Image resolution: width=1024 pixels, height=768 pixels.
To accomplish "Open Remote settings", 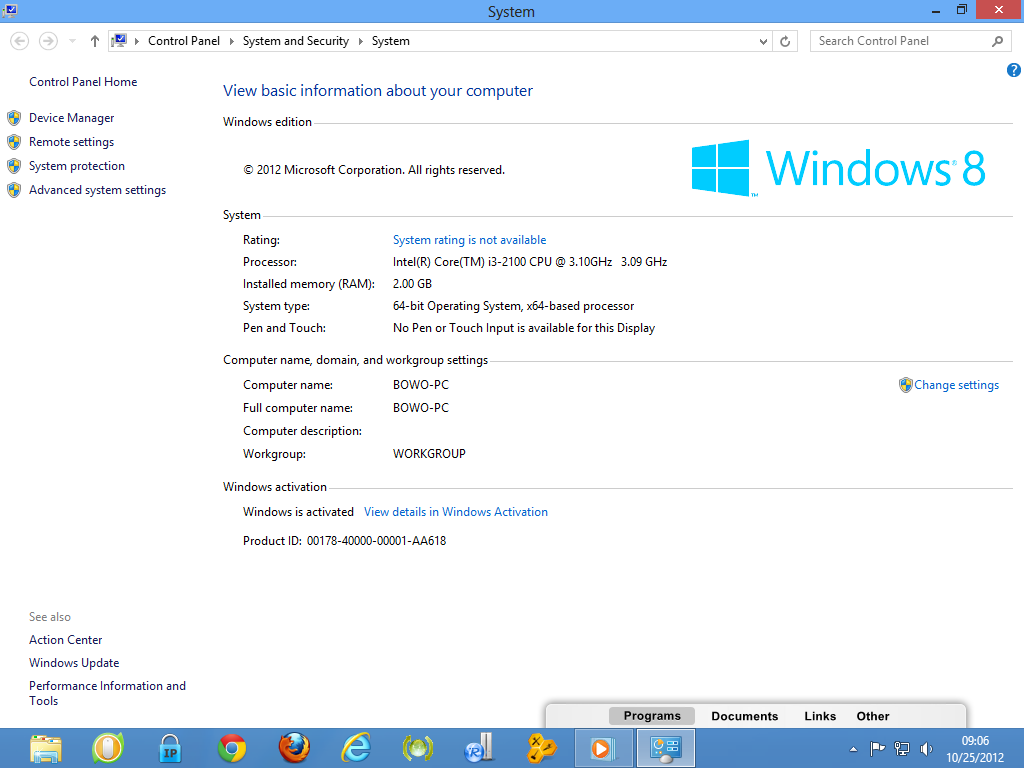I will tap(71, 142).
